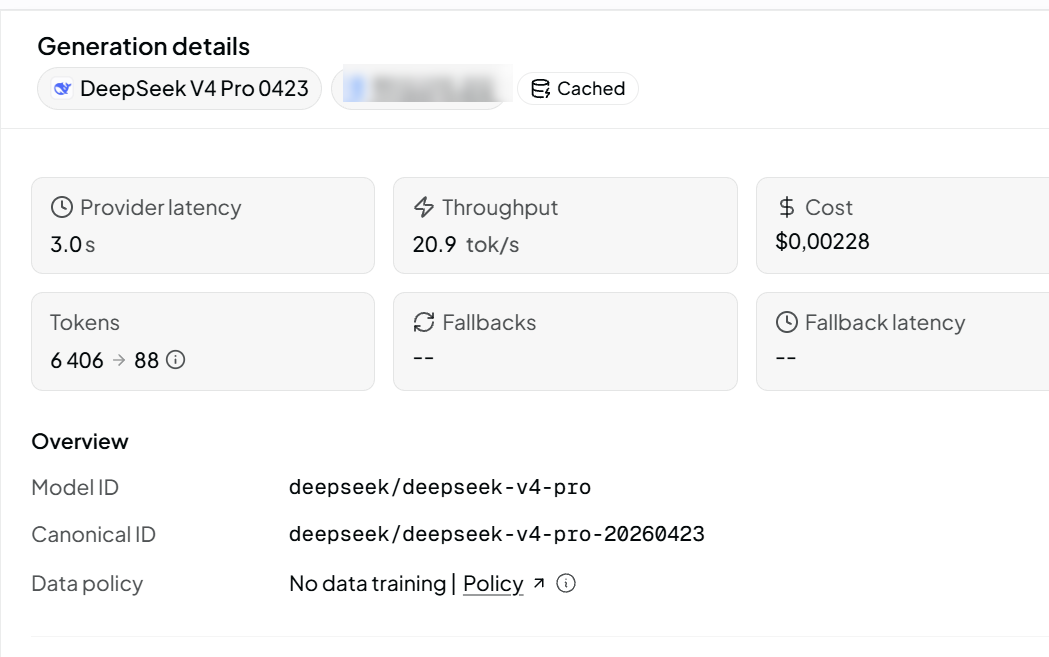Click the Fallbacks refresh icon

pos(424,322)
